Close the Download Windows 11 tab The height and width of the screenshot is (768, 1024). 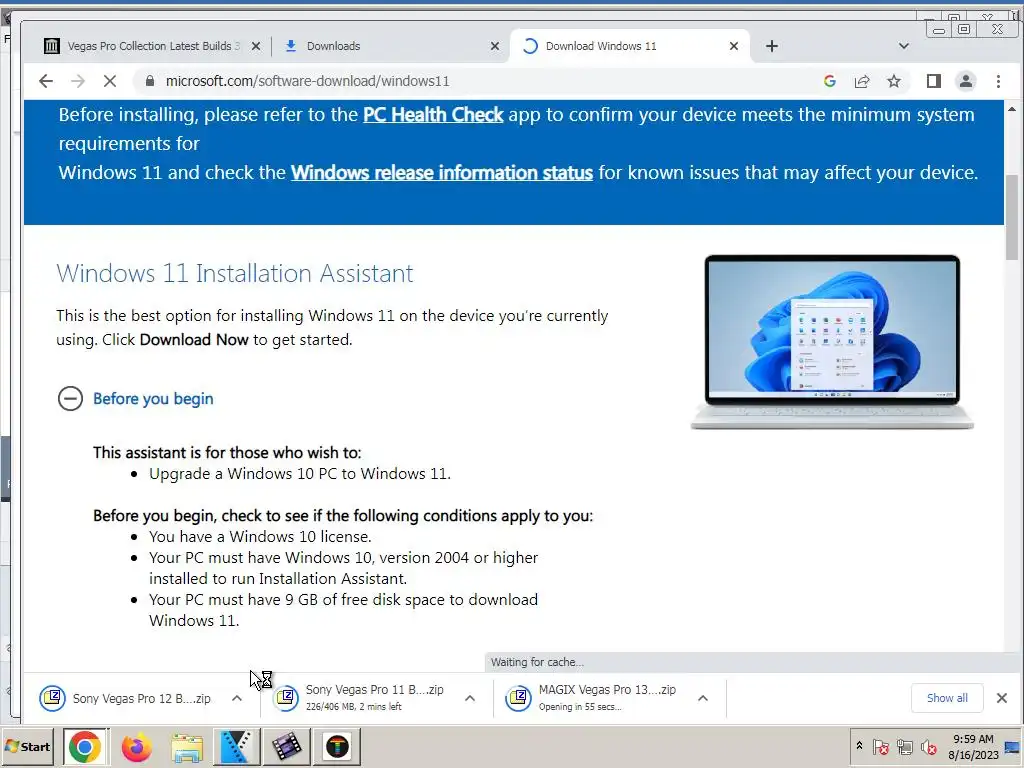(734, 46)
